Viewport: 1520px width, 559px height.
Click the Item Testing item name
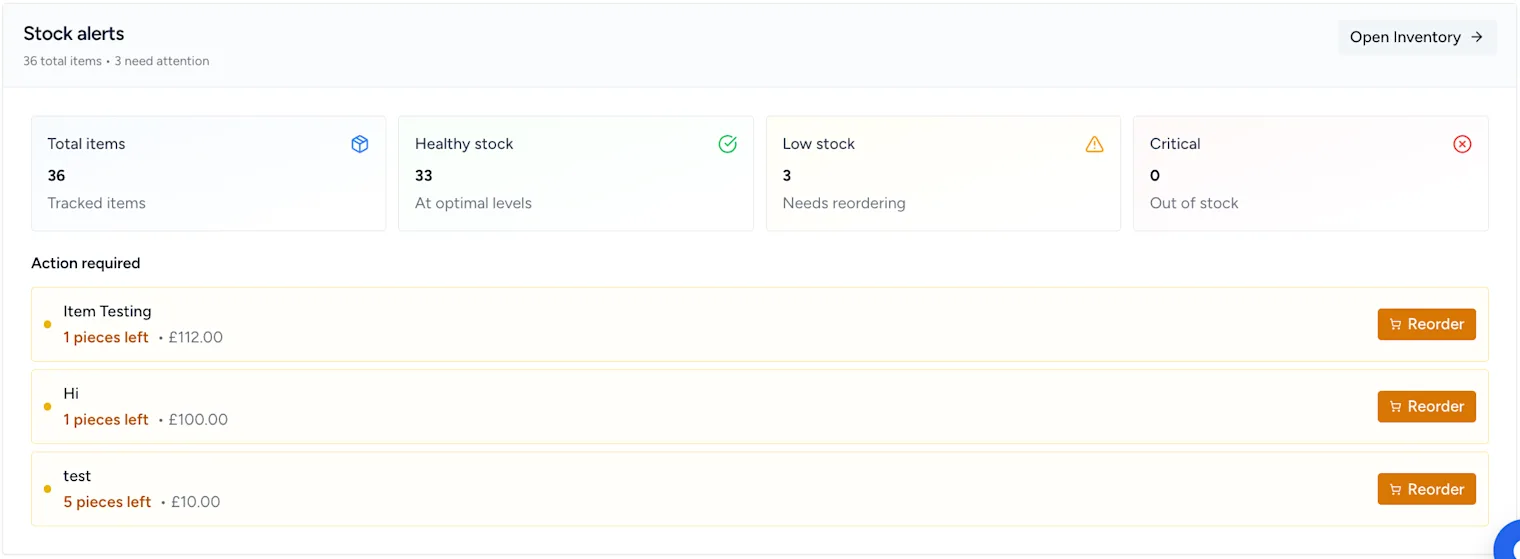pos(107,312)
